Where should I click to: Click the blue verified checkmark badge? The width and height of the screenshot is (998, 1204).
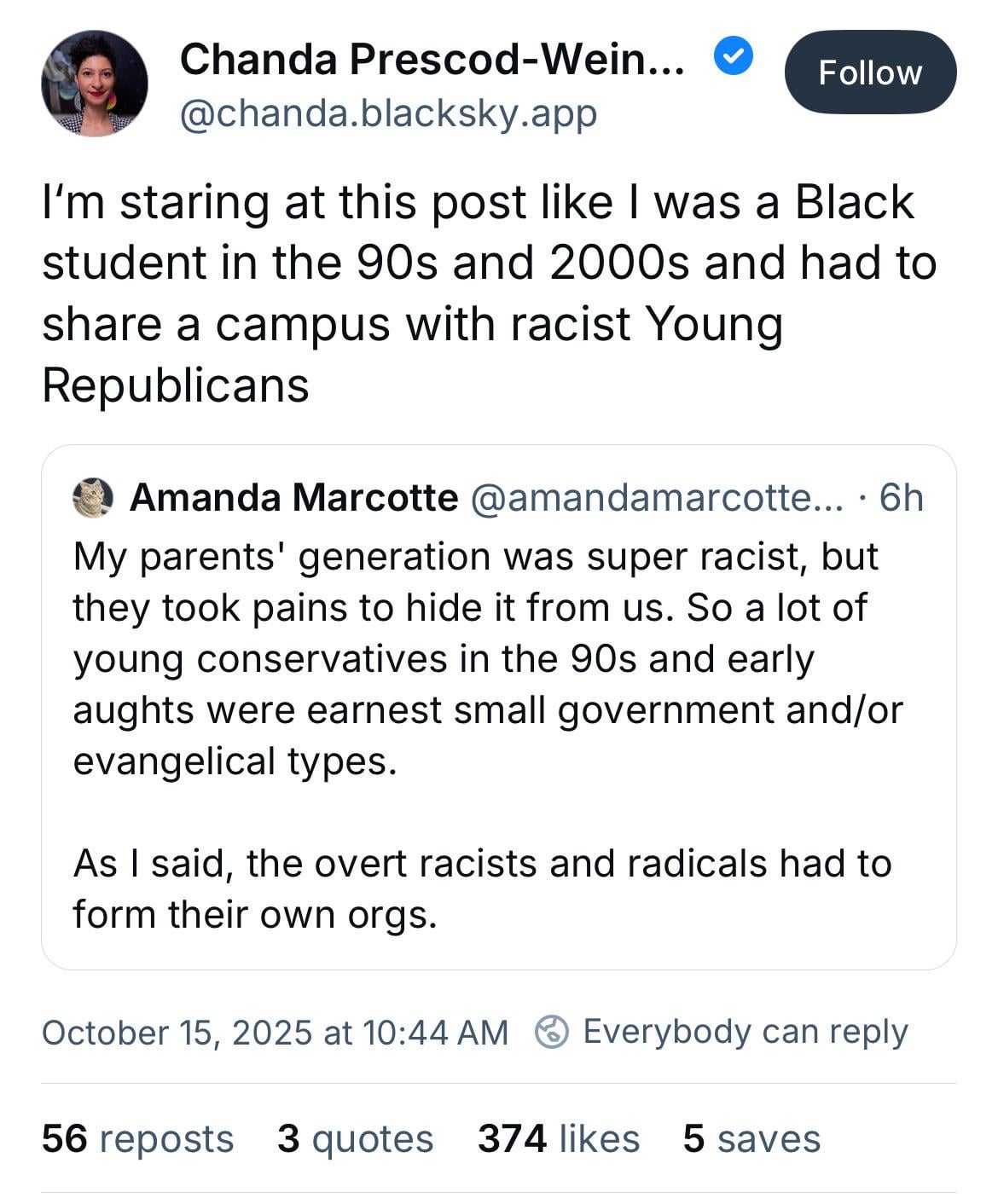pyautogui.click(x=733, y=58)
